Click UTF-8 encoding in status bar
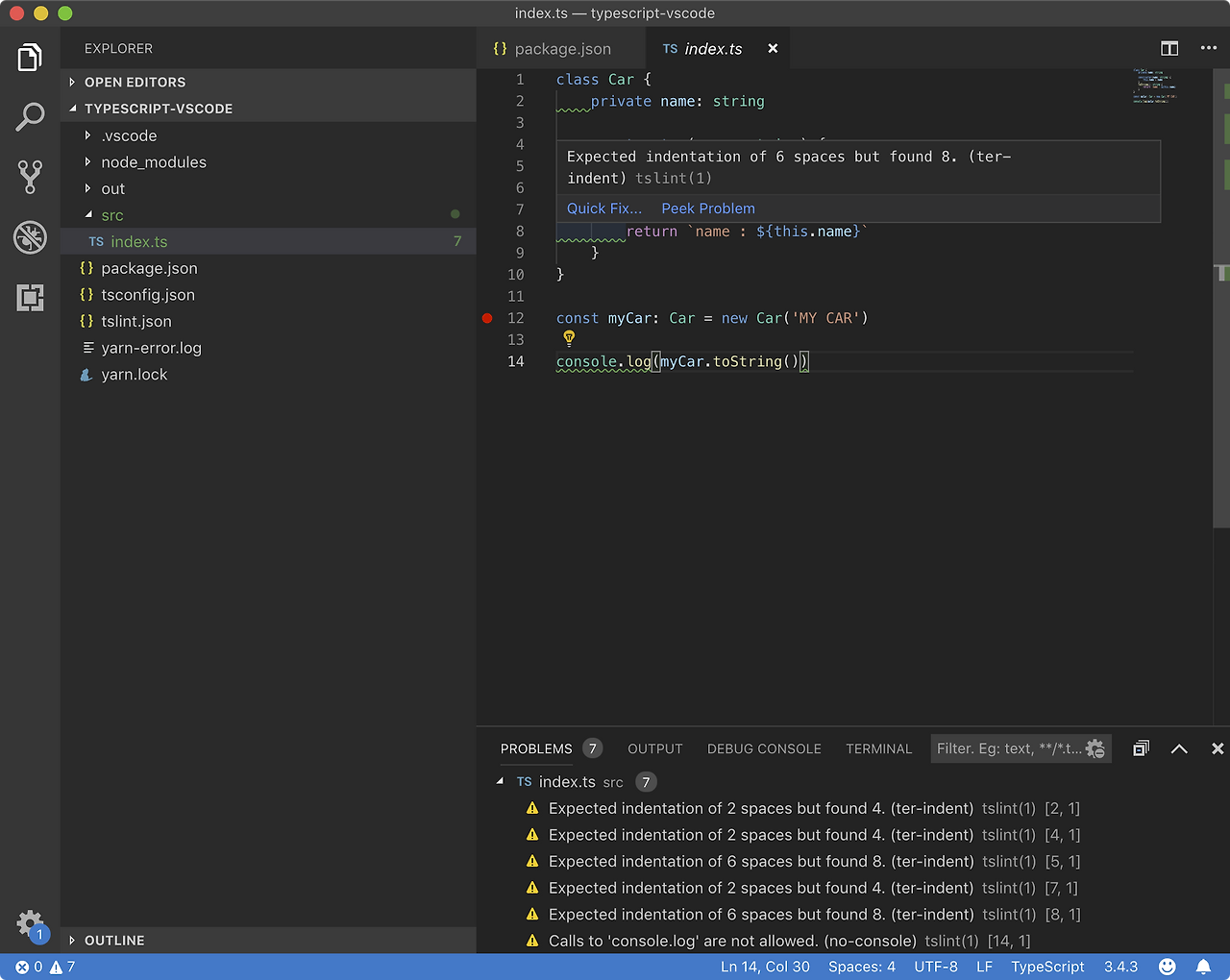 pos(936,967)
